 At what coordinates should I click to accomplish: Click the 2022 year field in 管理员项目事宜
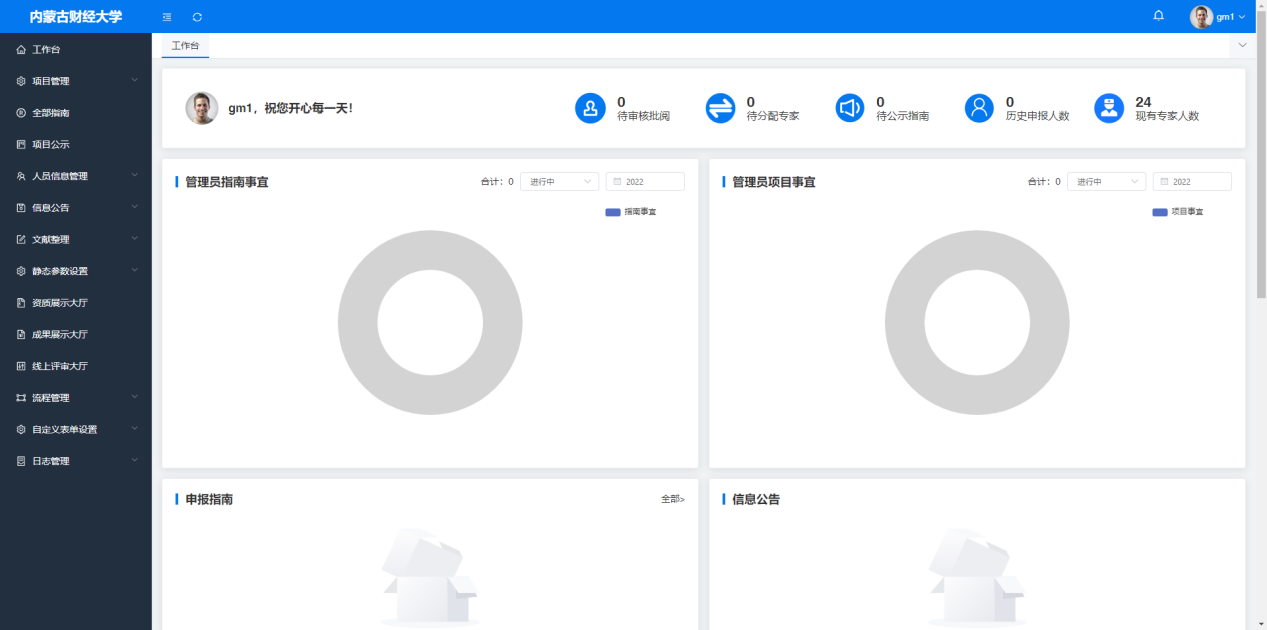pos(1192,182)
